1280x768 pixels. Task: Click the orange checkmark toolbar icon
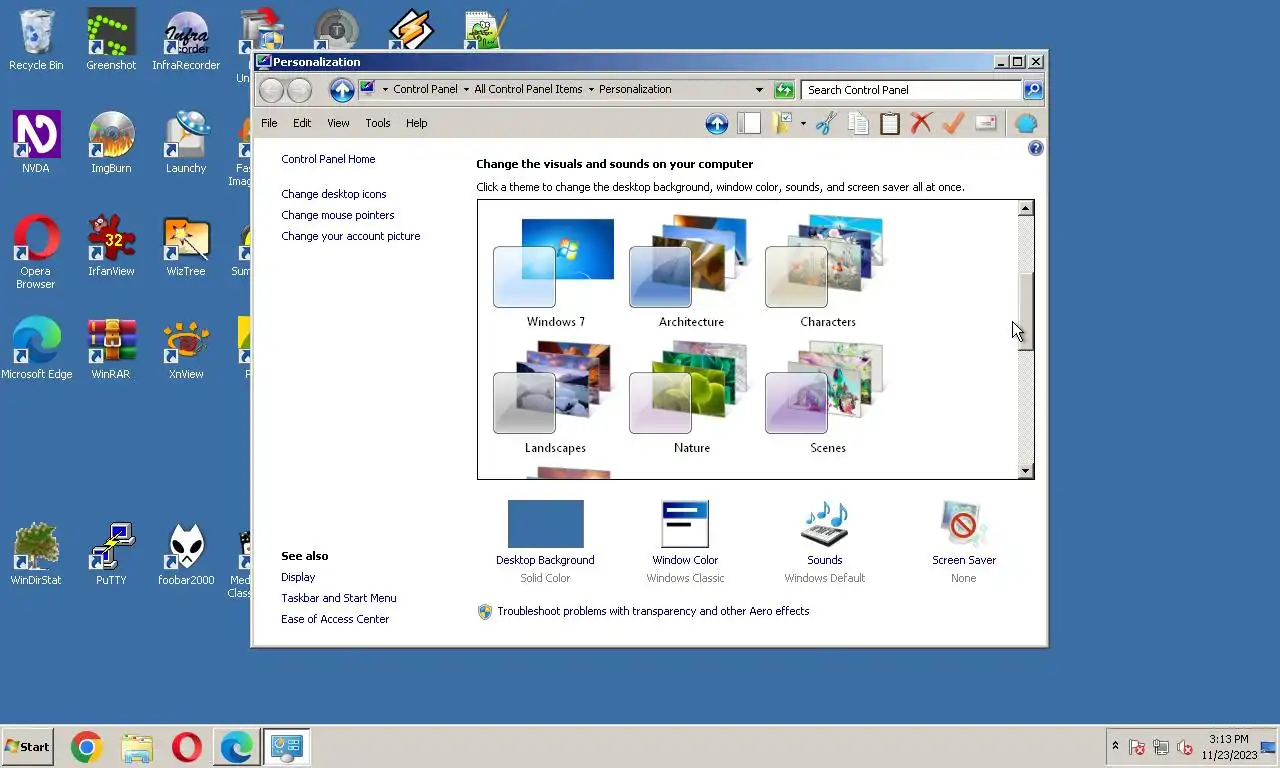(x=953, y=123)
